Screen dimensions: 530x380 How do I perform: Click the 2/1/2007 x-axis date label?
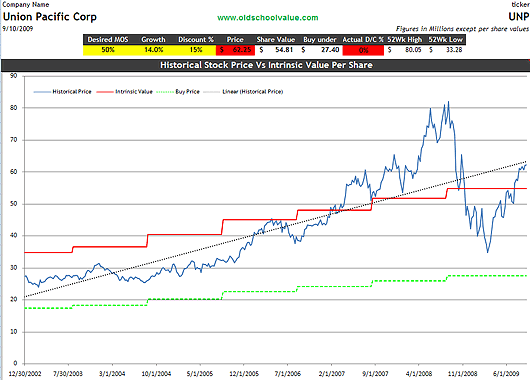332,374
